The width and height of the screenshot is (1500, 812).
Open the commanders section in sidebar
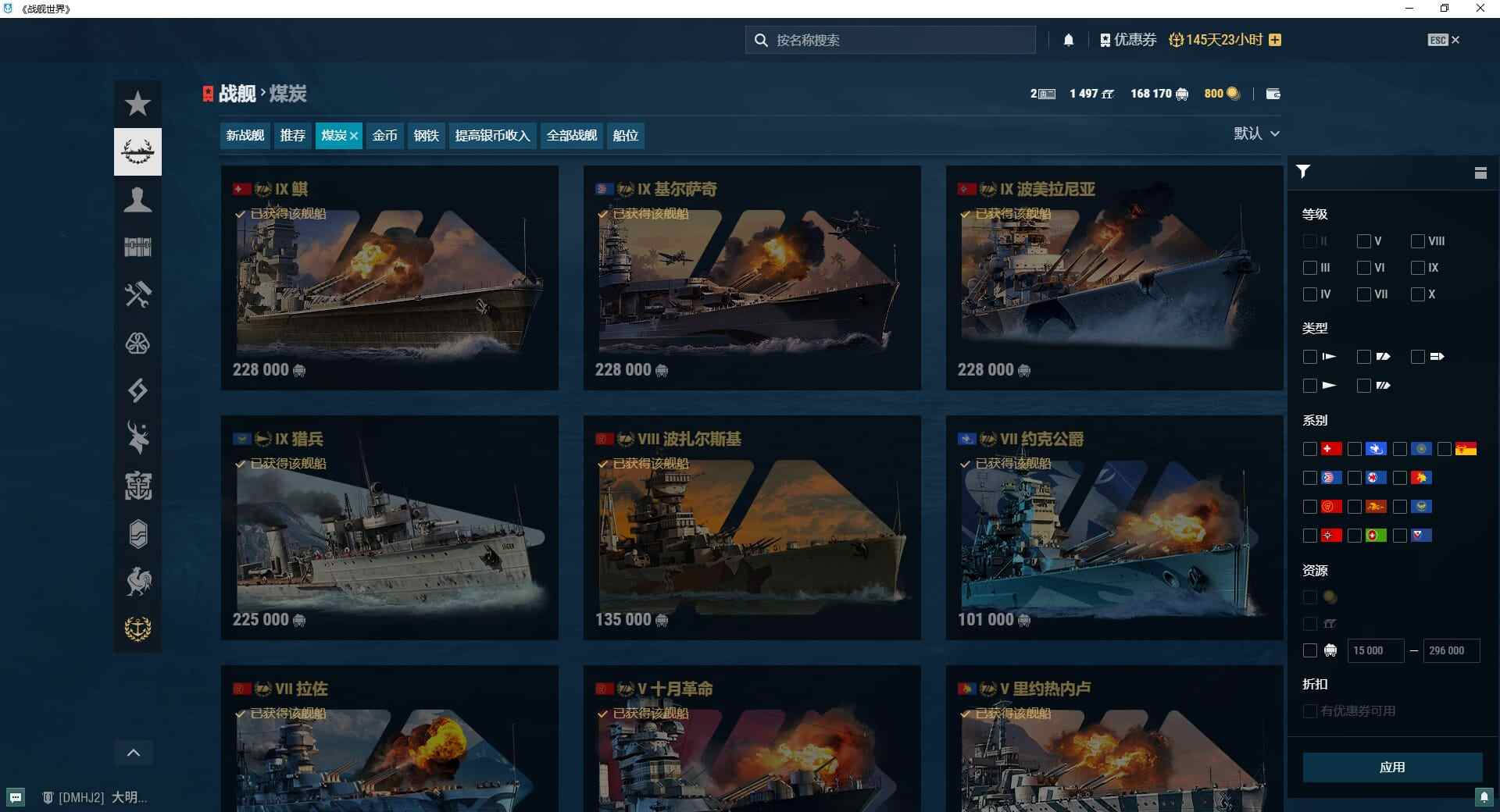click(x=137, y=201)
